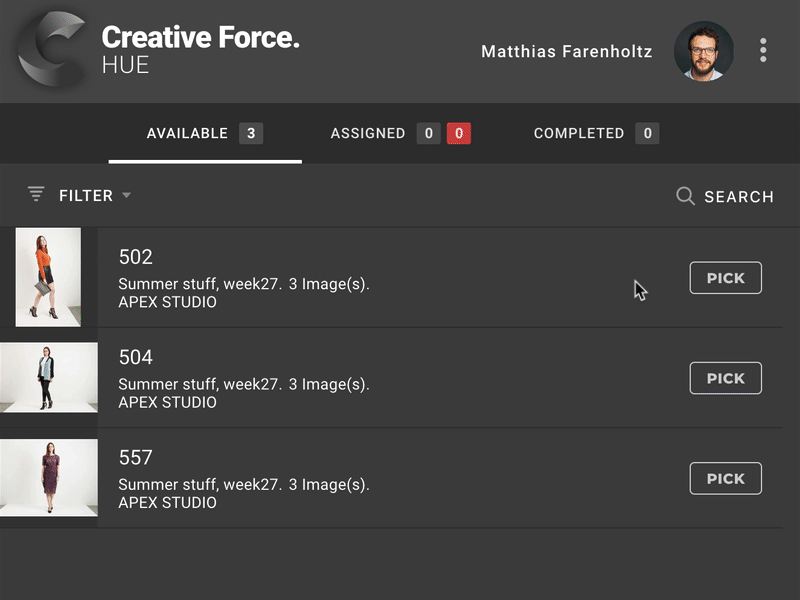Image resolution: width=800 pixels, height=600 pixels.
Task: Click the Matthias Farenholtz user name
Action: pyautogui.click(x=566, y=51)
